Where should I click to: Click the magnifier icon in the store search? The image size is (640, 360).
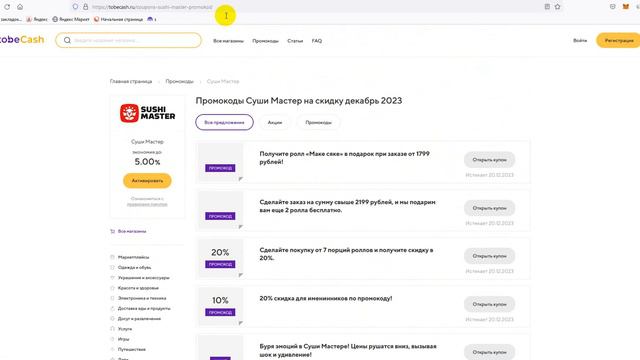67,40
